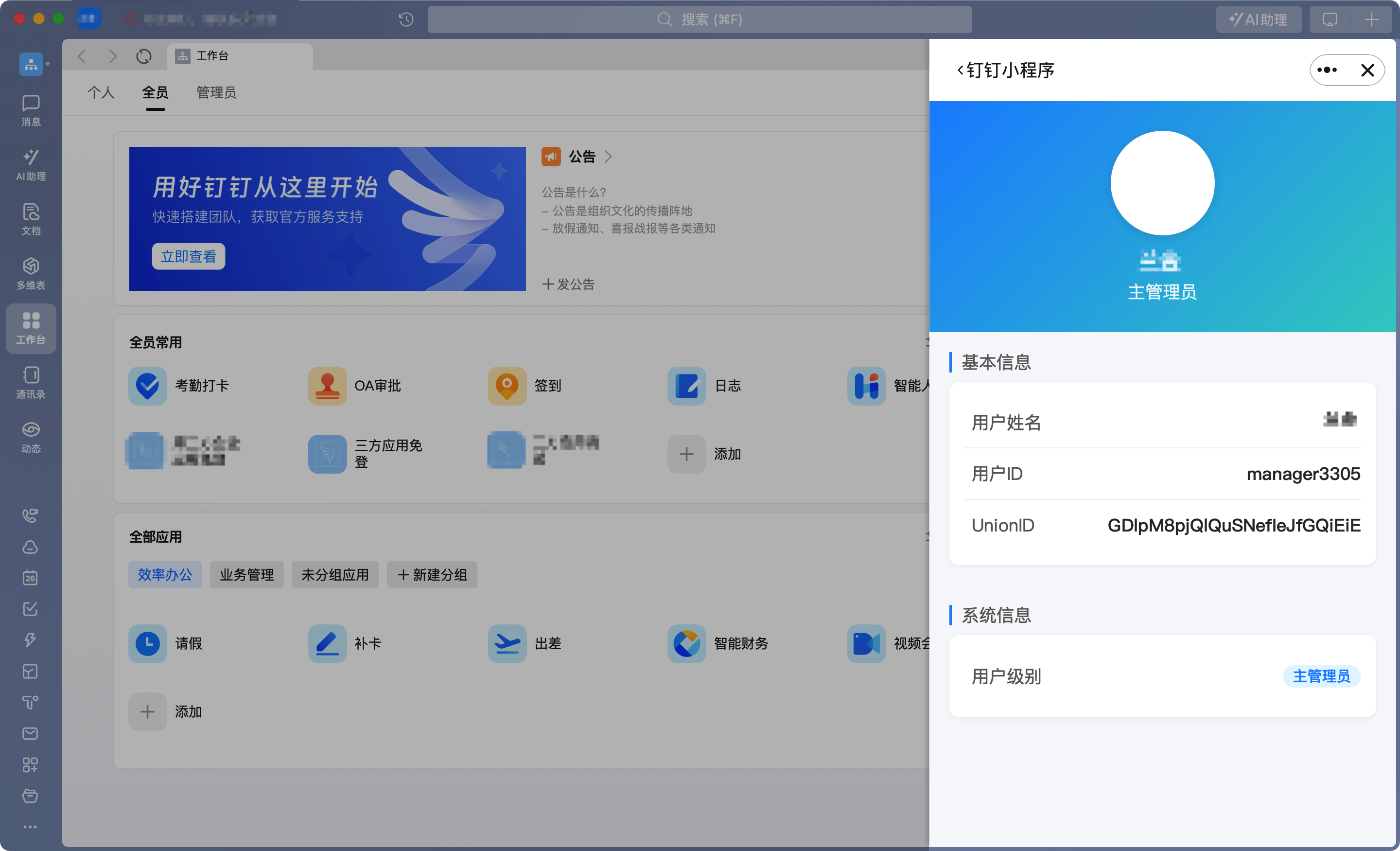
Task: Switch to the 个人 tab
Action: pyautogui.click(x=101, y=92)
